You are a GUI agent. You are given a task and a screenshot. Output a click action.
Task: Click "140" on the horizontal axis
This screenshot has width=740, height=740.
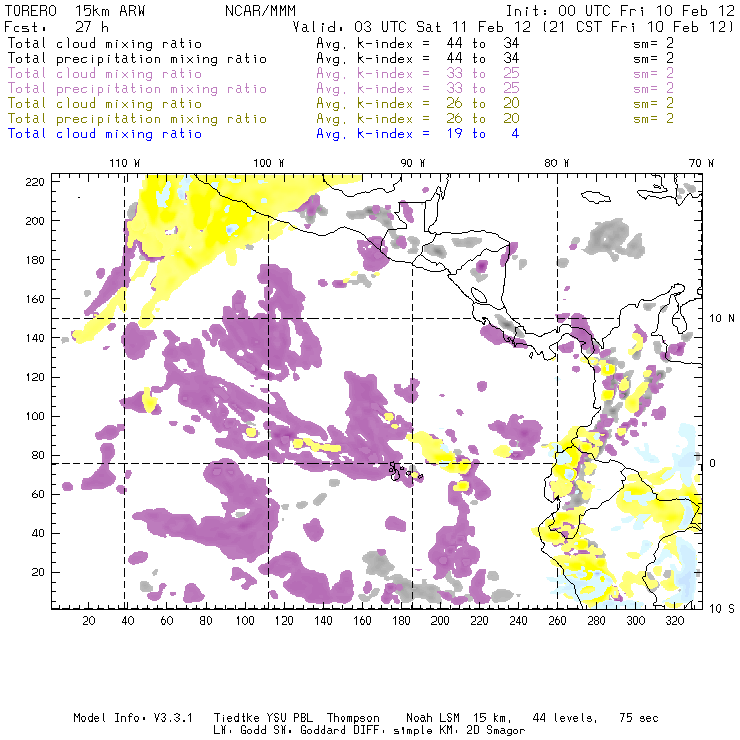[x=323, y=621]
